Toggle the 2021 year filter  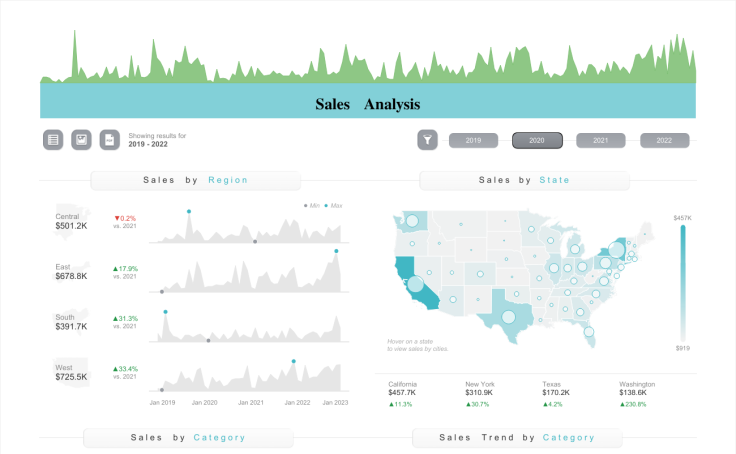pyautogui.click(x=600, y=140)
